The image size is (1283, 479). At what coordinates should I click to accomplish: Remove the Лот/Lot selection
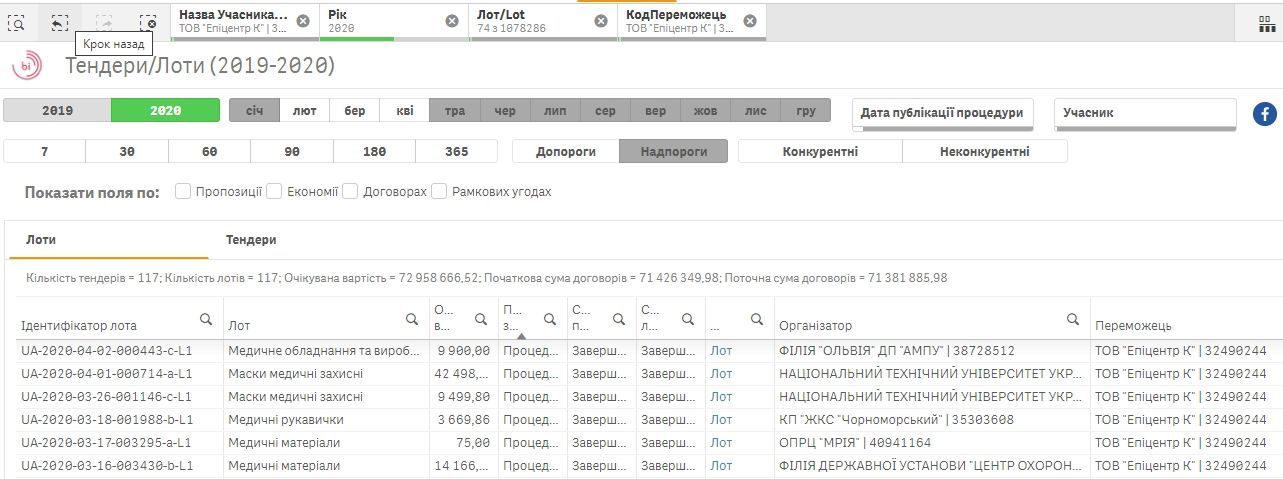(600, 21)
